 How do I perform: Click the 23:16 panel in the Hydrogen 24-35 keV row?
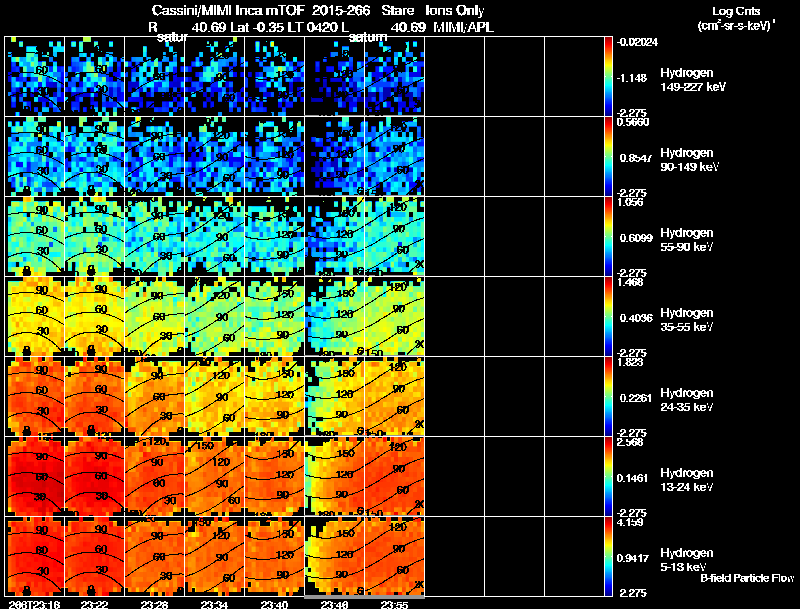(35, 396)
